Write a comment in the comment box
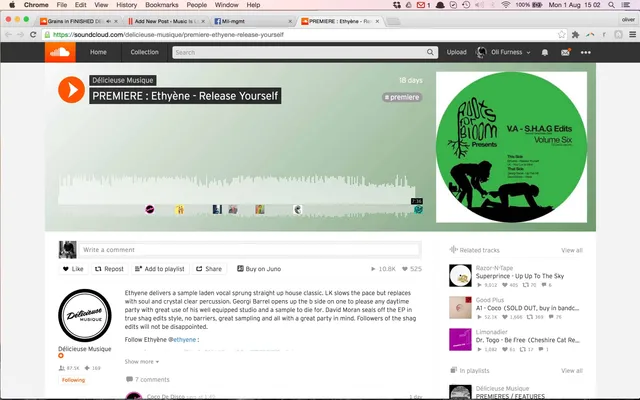640x400 pixels. [x=249, y=250]
